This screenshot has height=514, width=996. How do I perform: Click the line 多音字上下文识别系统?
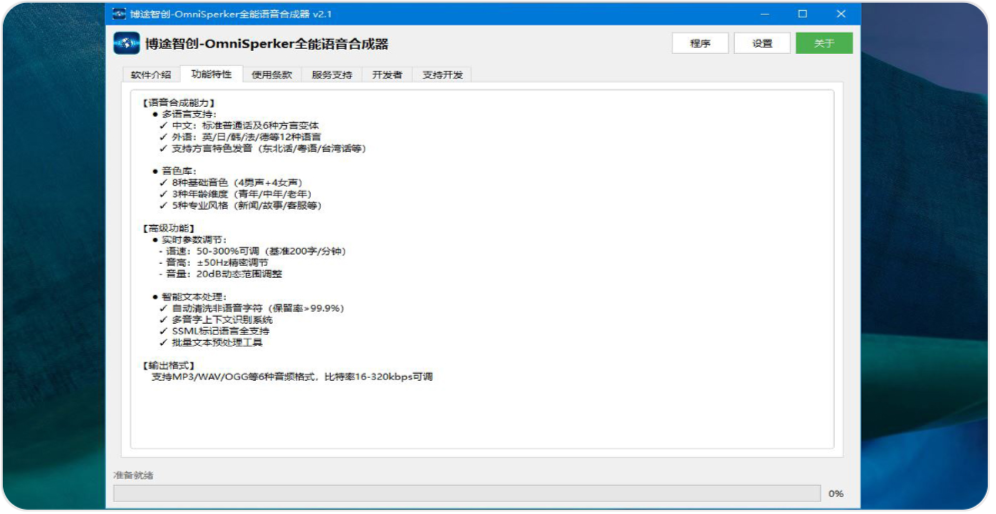pyautogui.click(x=216, y=320)
